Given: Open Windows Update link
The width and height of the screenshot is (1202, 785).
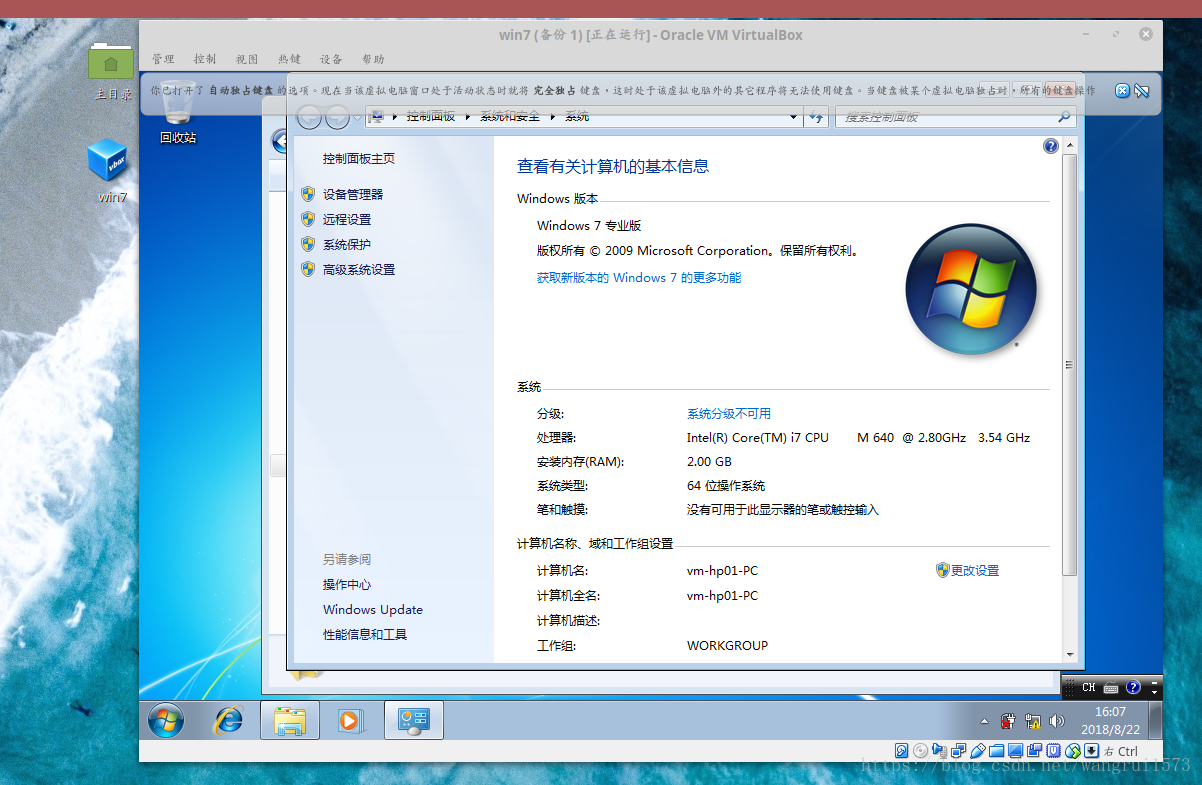Looking at the screenshot, I should coord(373,609).
